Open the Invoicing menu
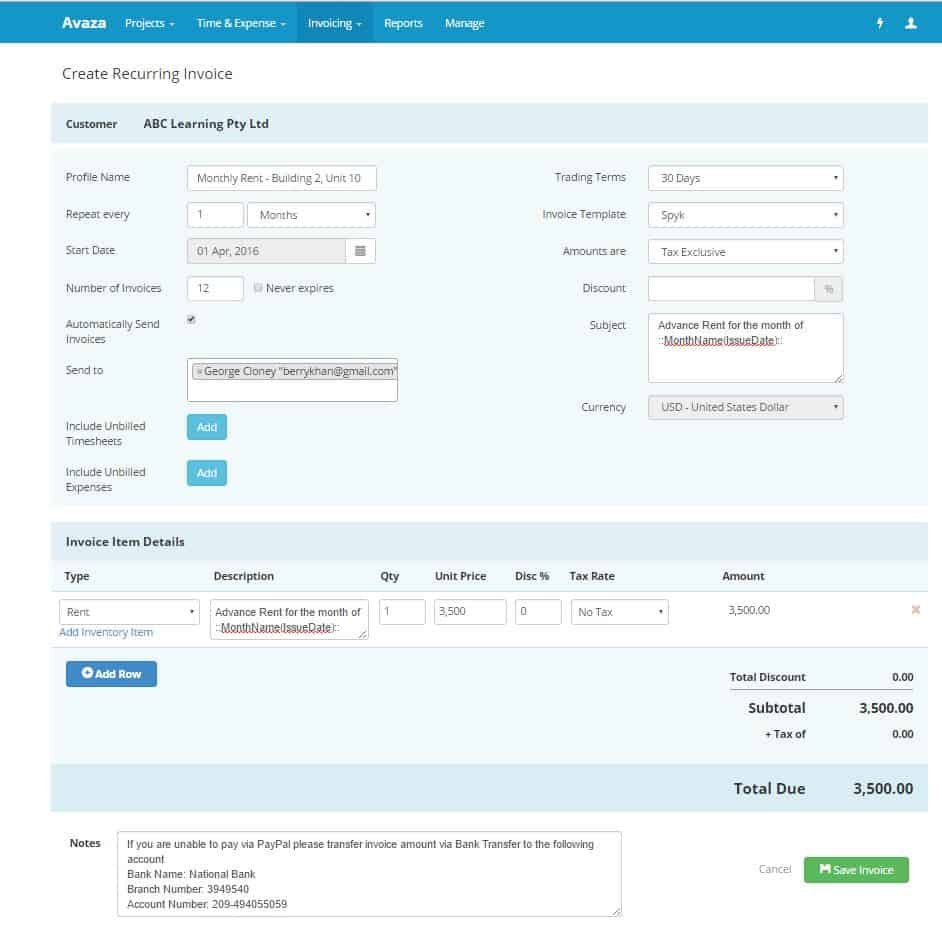 point(334,22)
